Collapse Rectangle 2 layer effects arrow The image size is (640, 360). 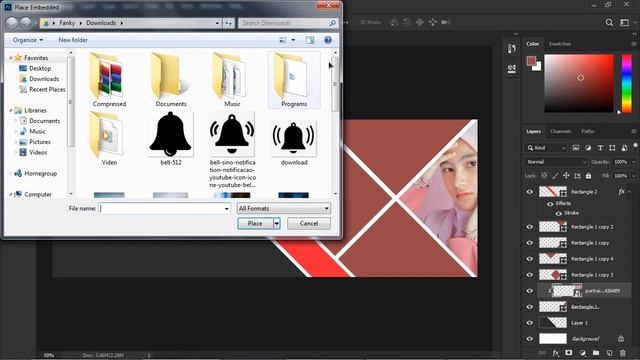pyautogui.click(x=629, y=191)
